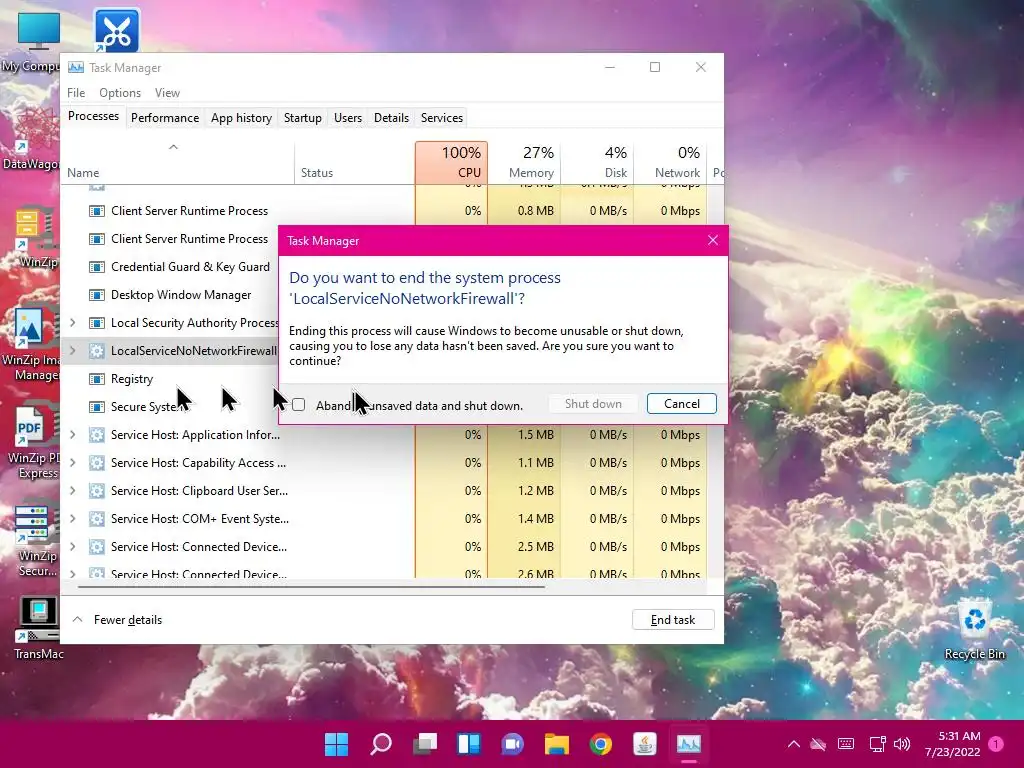Open the Chat taskbar icon
Screen dimensions: 1024x768
click(513, 744)
